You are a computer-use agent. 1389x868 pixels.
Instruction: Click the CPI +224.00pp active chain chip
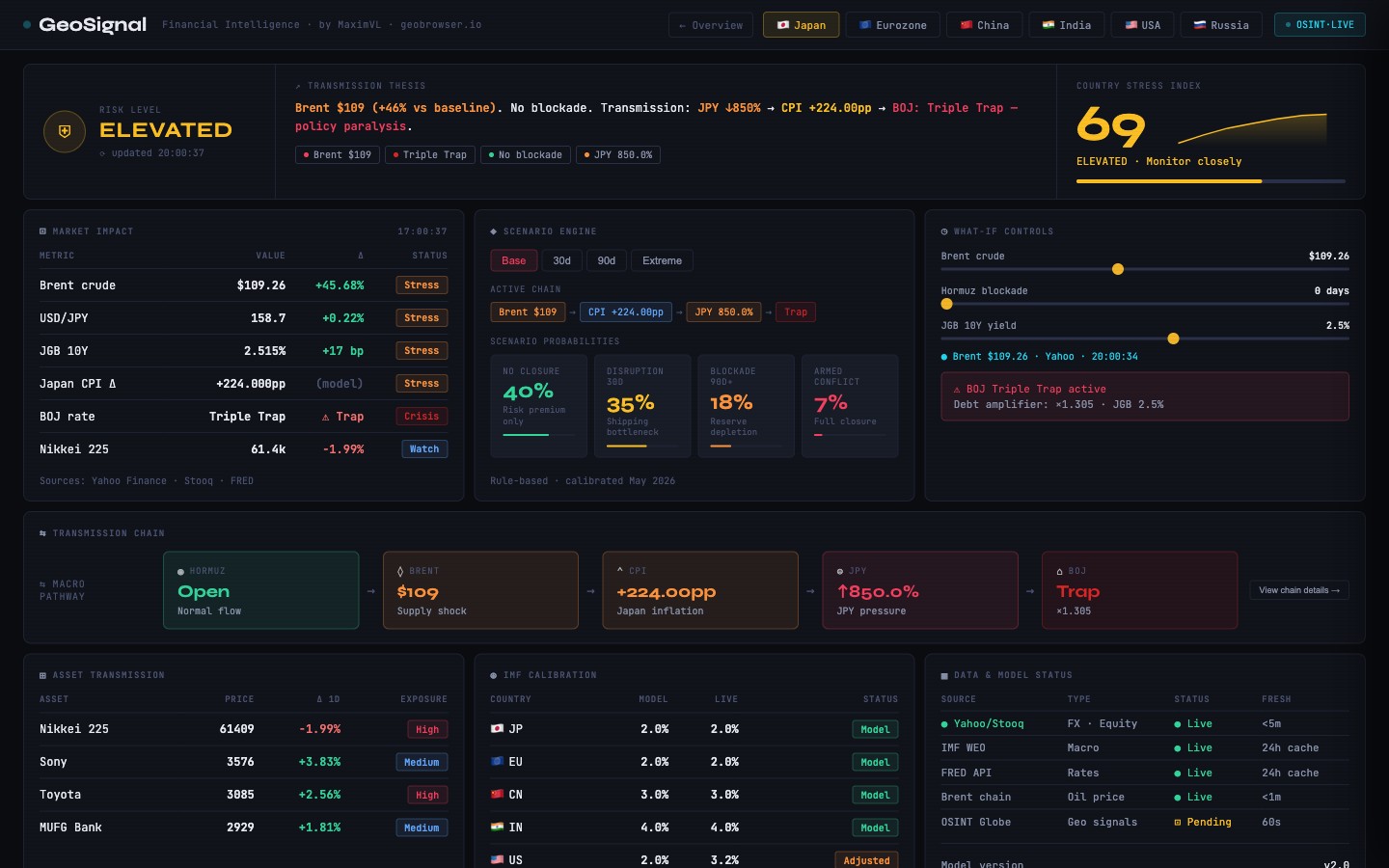coord(626,312)
